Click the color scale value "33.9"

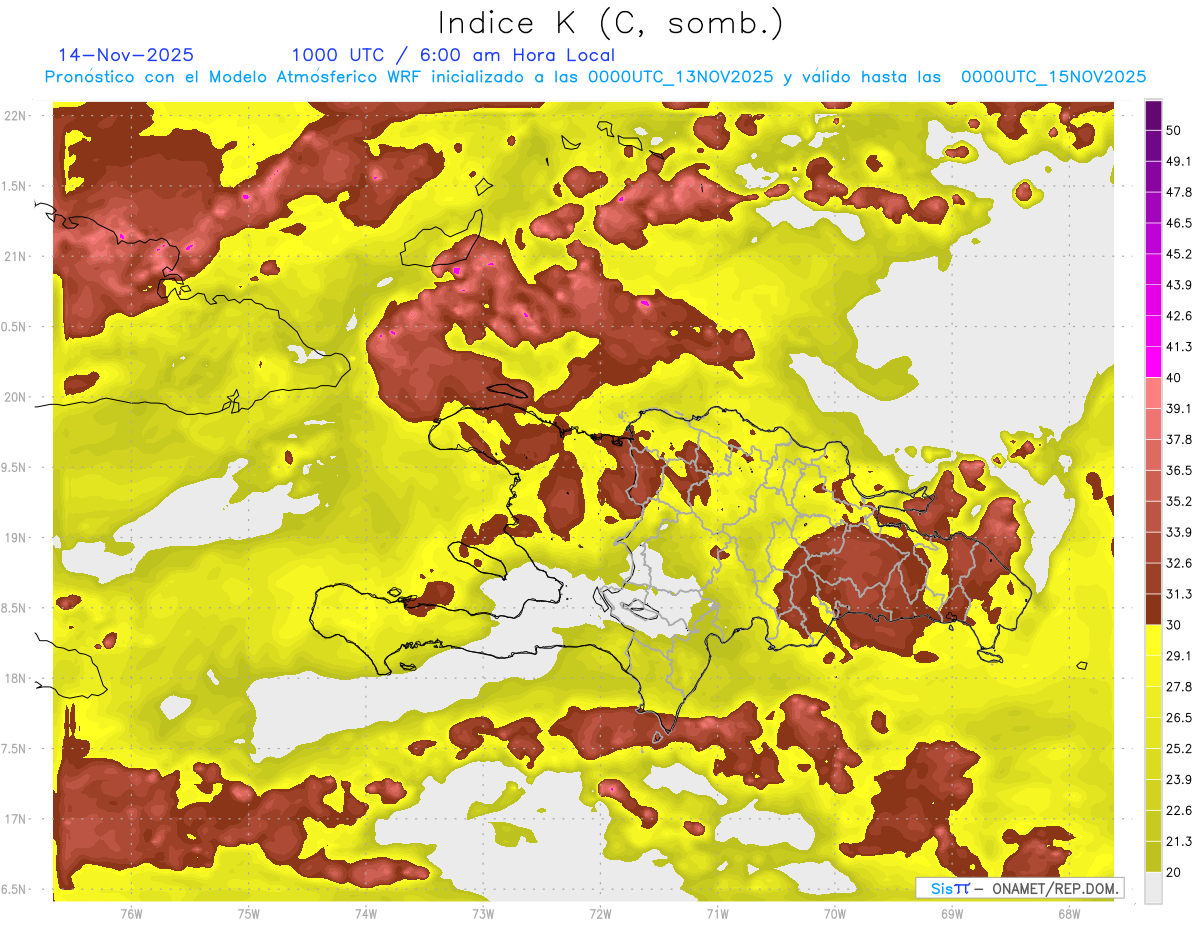click(x=1178, y=532)
